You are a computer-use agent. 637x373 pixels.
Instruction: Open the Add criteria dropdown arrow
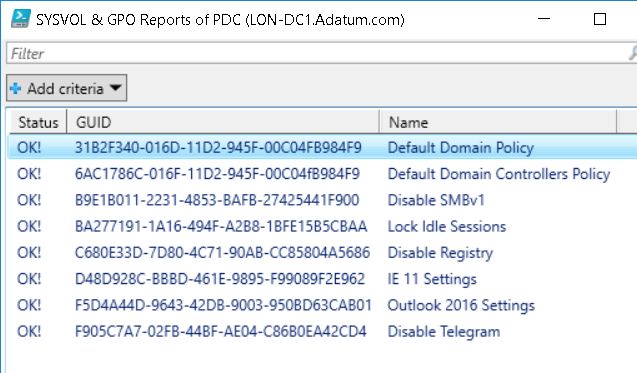116,88
